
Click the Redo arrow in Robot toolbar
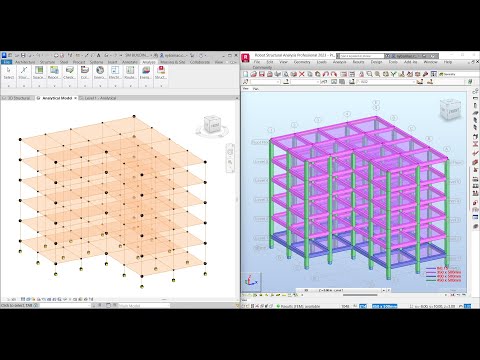click(x=334, y=74)
